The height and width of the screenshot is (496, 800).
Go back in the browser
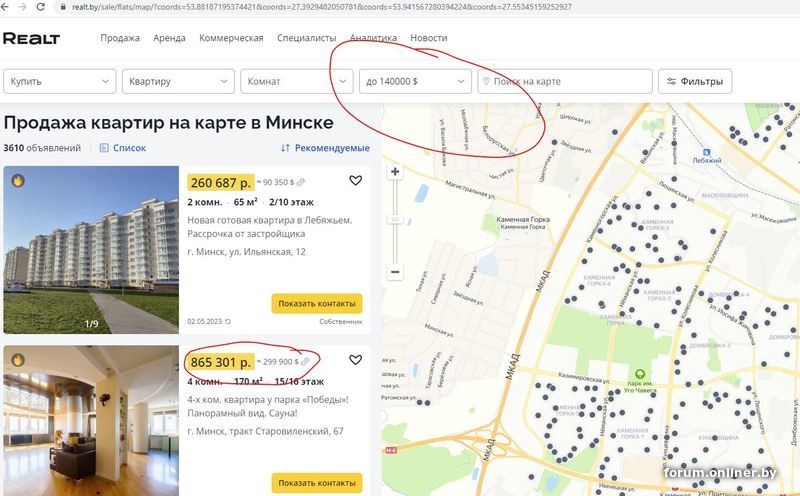coord(7,7)
